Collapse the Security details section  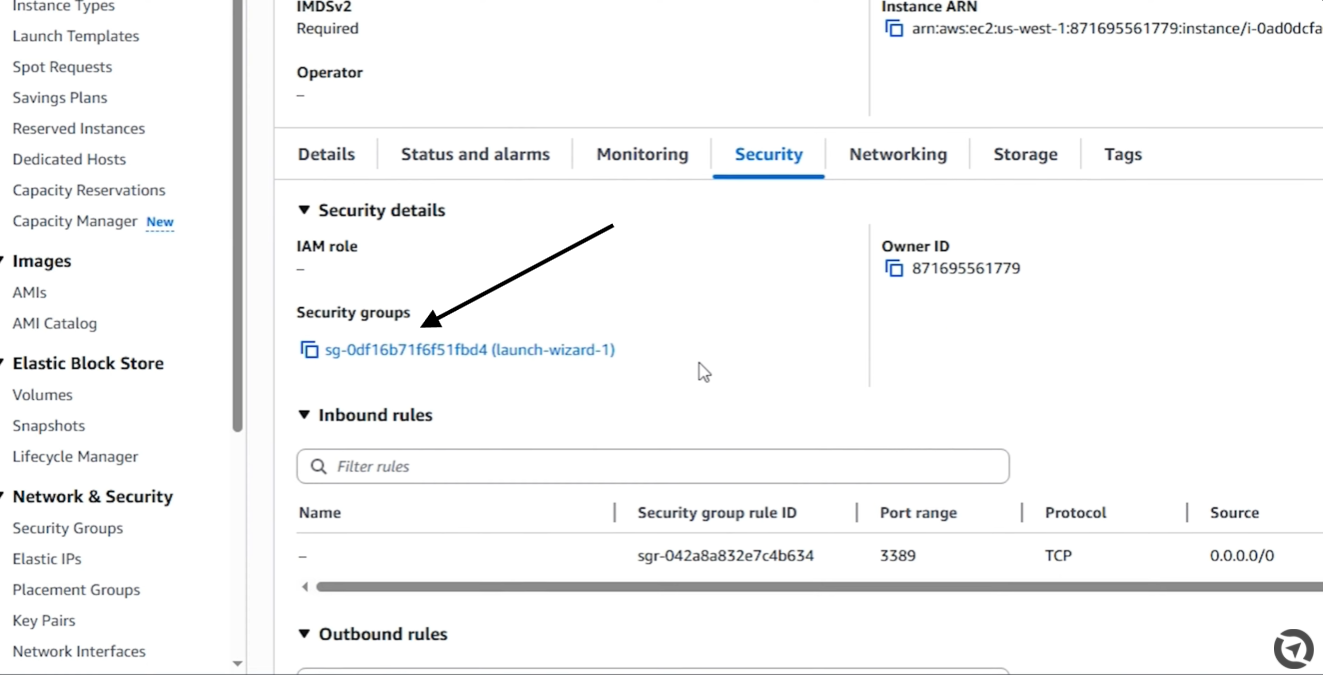(304, 210)
